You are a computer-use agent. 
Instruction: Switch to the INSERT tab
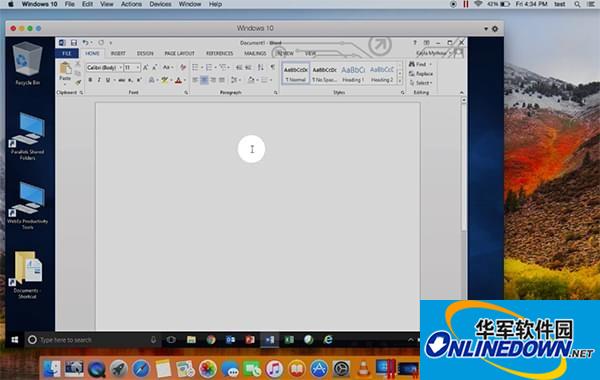[x=118, y=53]
